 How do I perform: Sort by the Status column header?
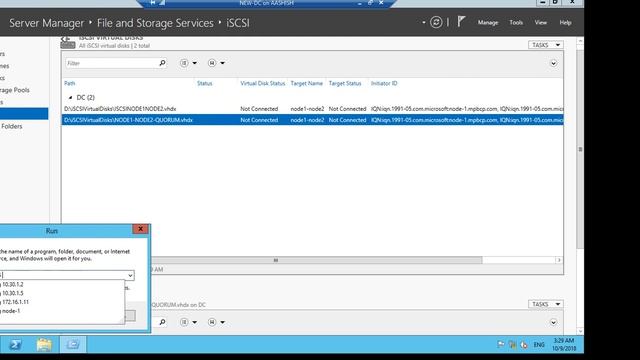point(204,83)
